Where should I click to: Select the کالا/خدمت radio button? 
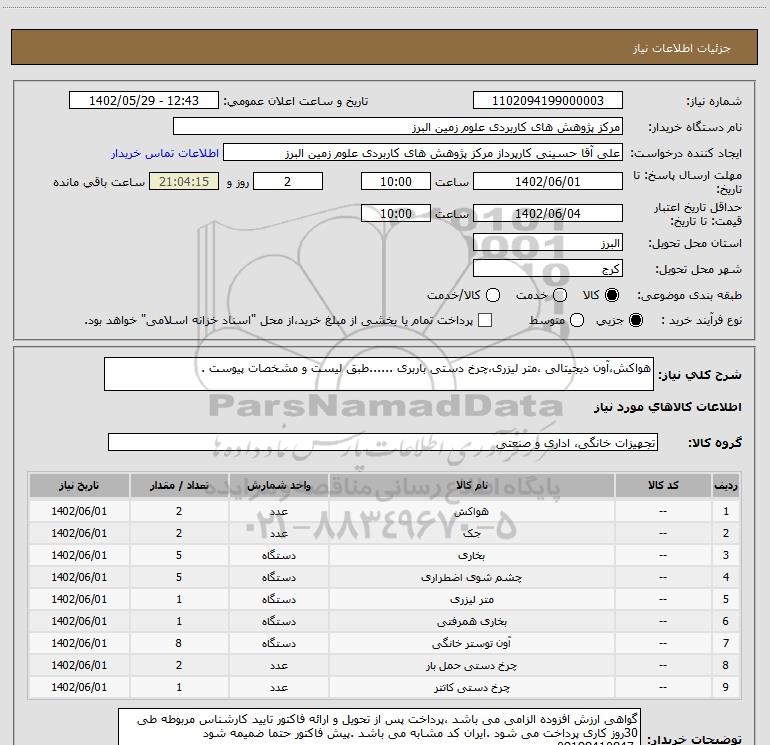pos(493,295)
